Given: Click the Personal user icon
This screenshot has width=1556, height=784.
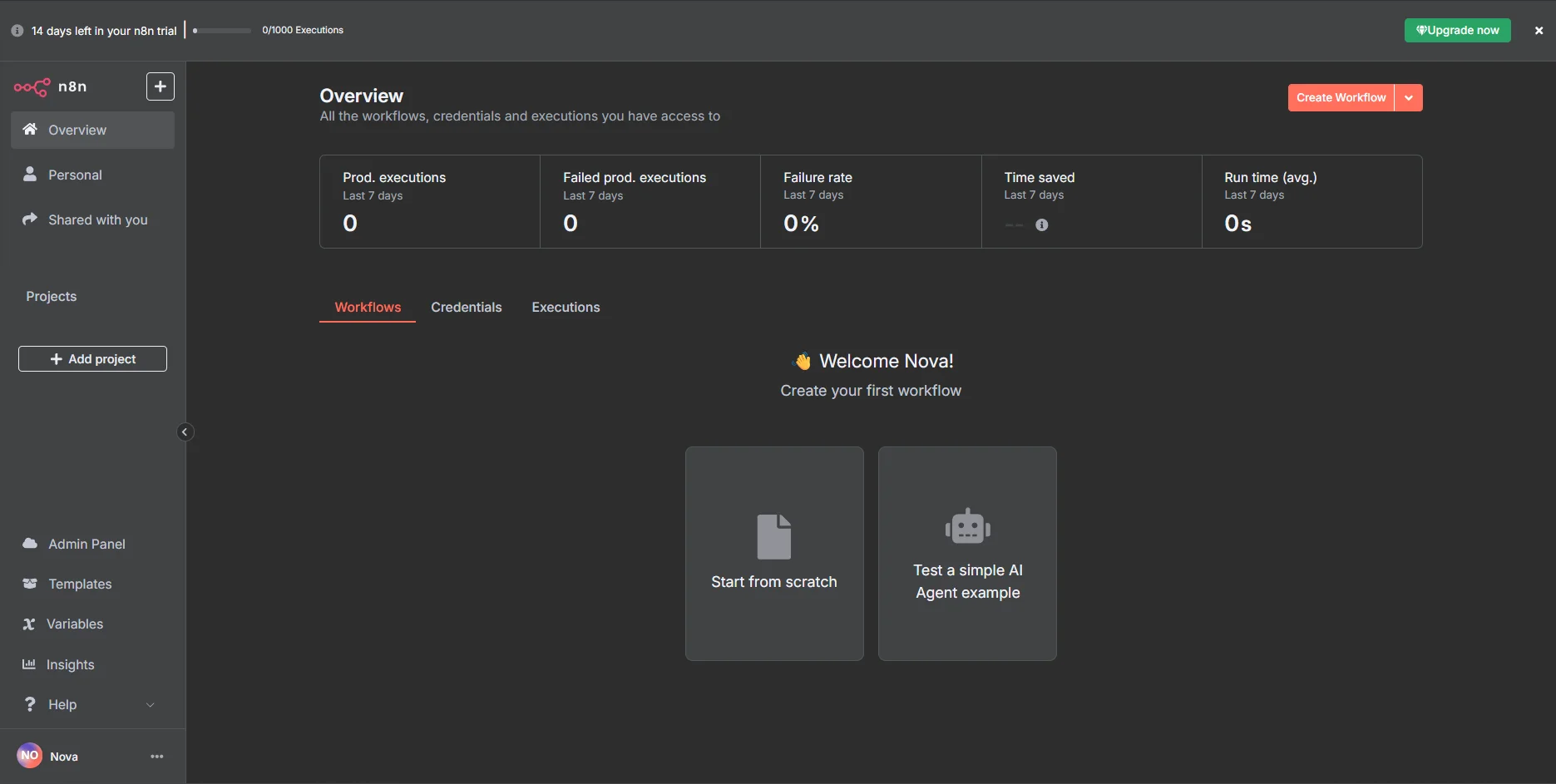Looking at the screenshot, I should (30, 174).
